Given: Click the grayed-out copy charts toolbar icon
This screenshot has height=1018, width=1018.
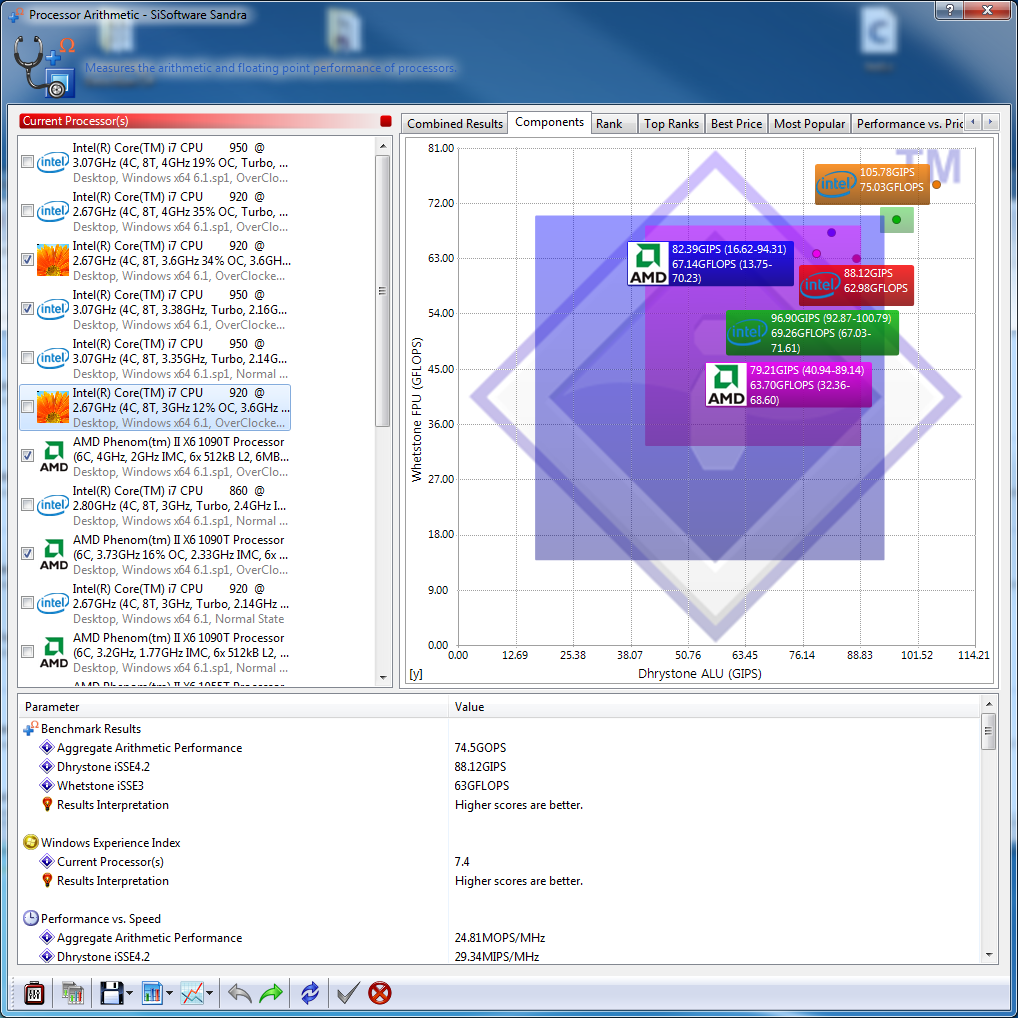Looking at the screenshot, I should point(73,993).
